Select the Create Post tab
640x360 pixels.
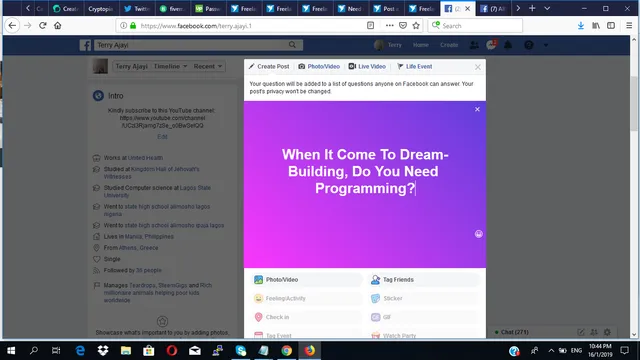click(x=269, y=66)
